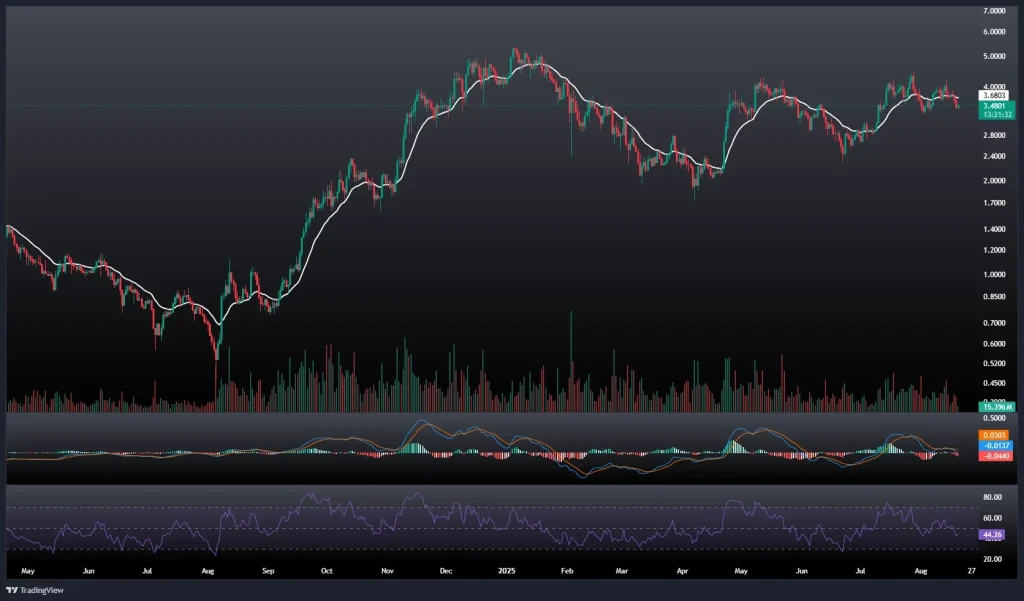Click the 7.0000 level on price axis
The height and width of the screenshot is (601, 1024).
[x=995, y=11]
